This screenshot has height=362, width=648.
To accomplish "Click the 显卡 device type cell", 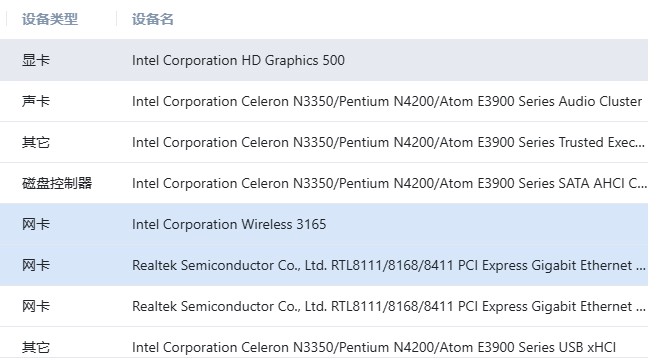I will pos(36,60).
